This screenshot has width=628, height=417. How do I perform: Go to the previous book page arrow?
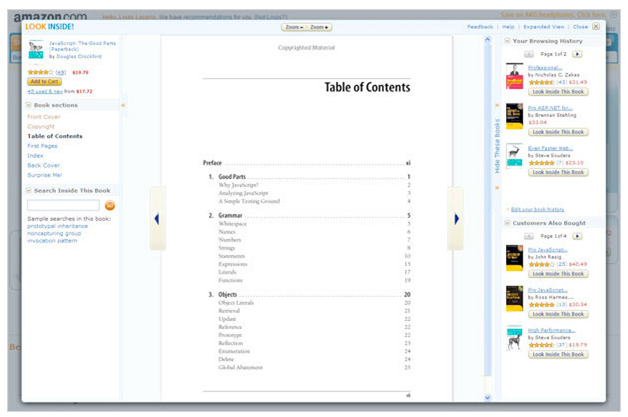click(157, 219)
